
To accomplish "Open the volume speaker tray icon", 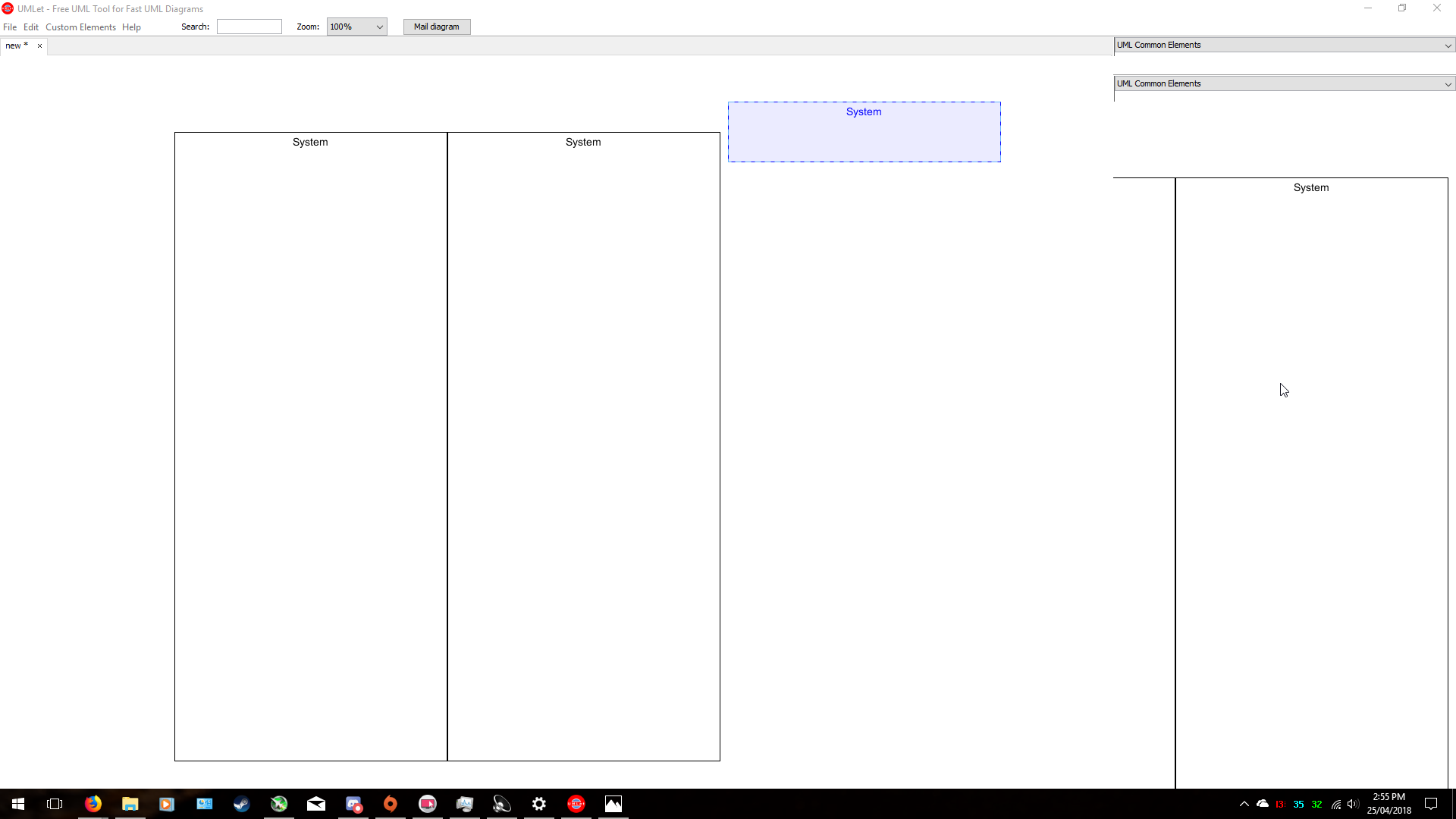I will tap(1353, 804).
